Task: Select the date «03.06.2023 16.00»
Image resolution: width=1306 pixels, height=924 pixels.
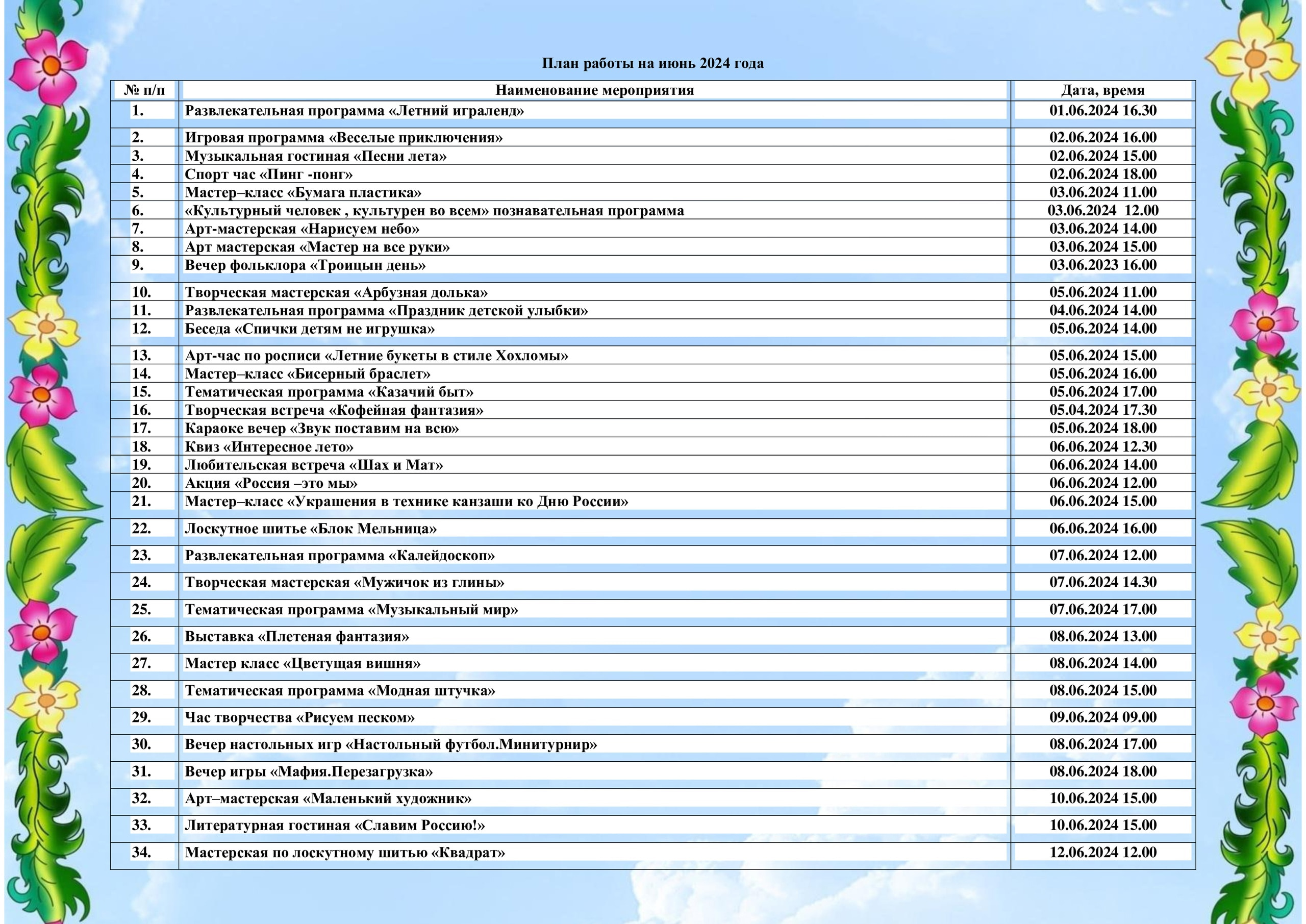Action: [1103, 265]
